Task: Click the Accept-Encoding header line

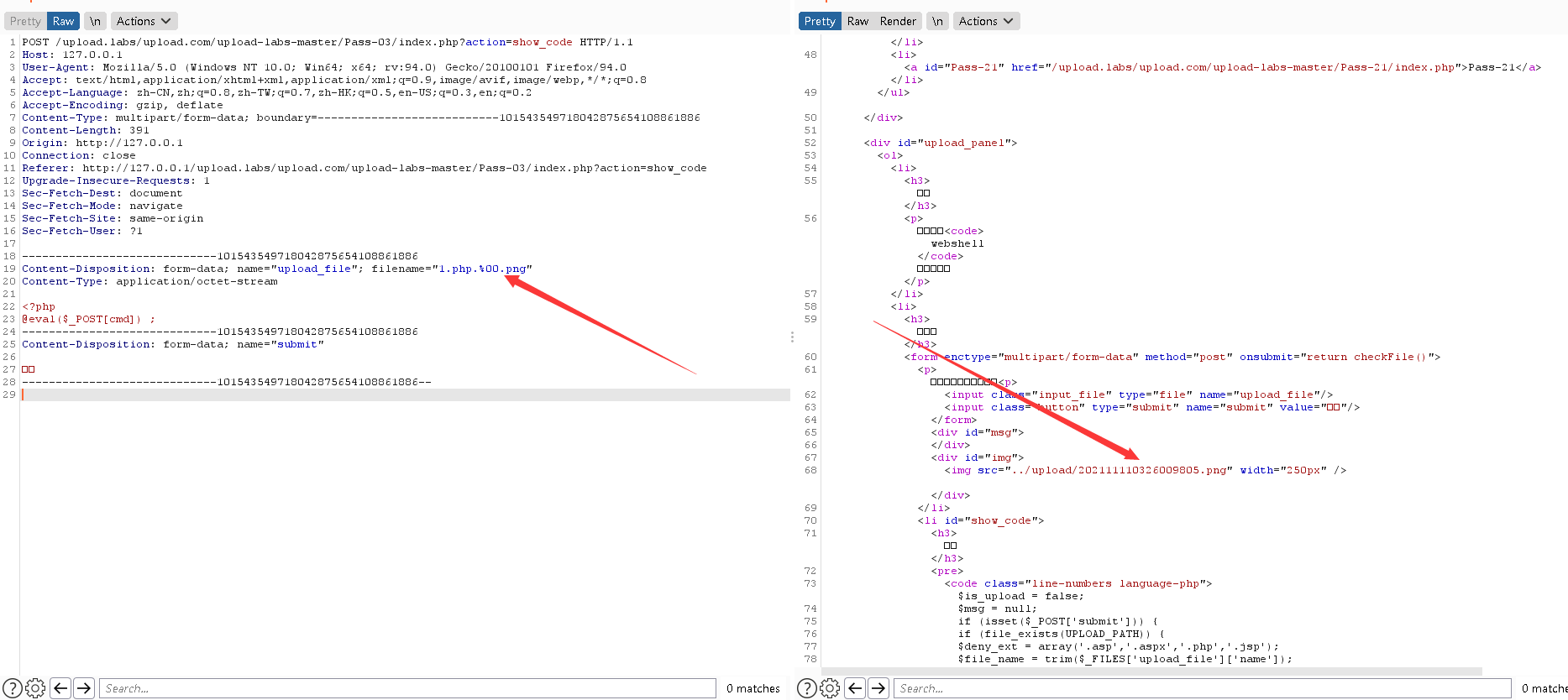Action: (x=123, y=105)
